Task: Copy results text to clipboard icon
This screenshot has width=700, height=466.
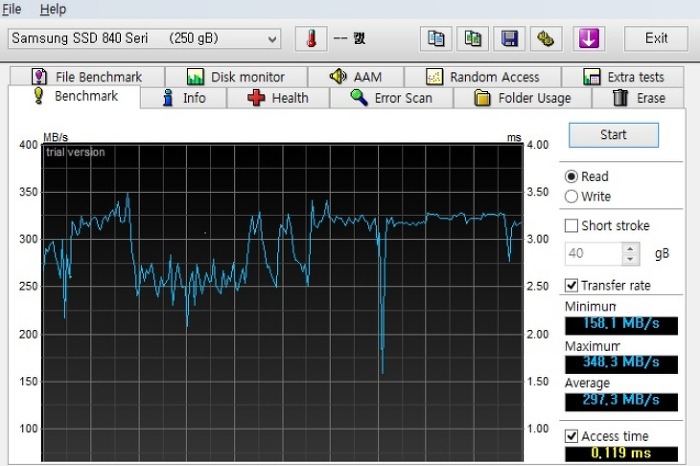Action: coord(436,39)
